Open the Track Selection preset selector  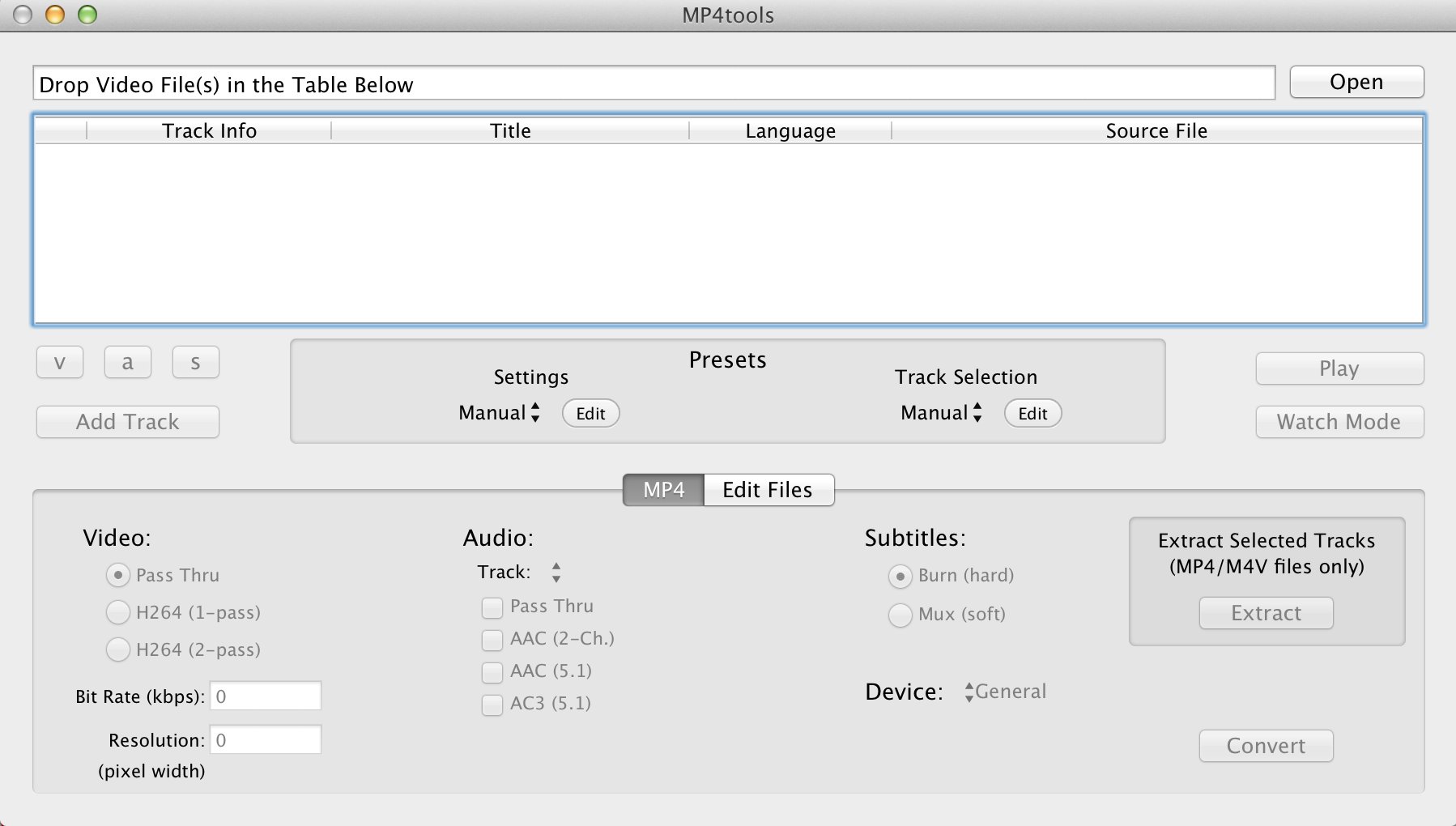tap(939, 413)
